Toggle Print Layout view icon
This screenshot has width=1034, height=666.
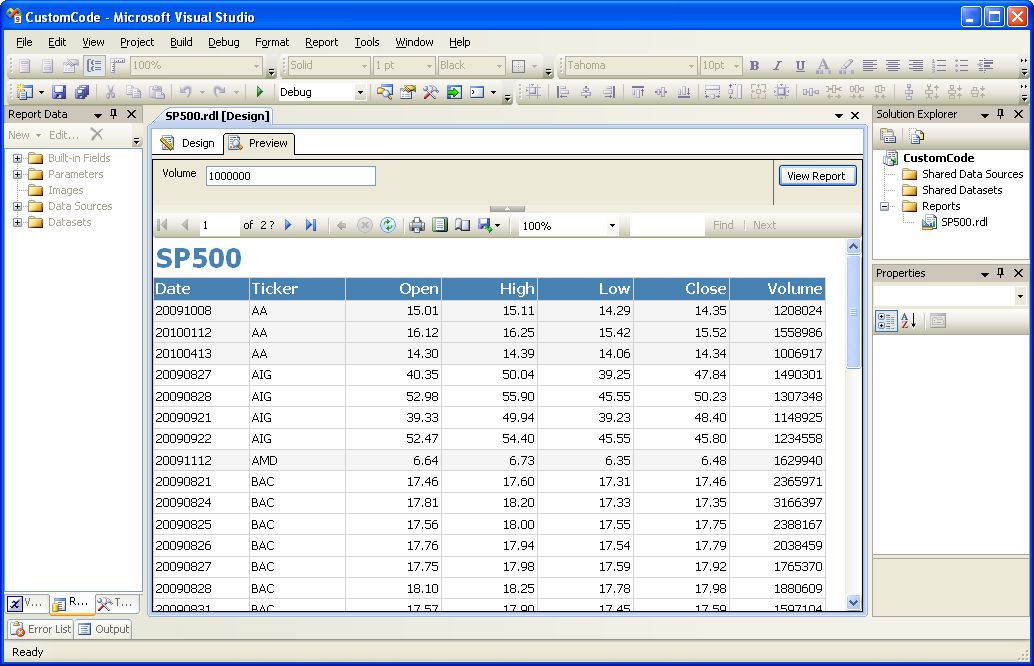click(440, 225)
